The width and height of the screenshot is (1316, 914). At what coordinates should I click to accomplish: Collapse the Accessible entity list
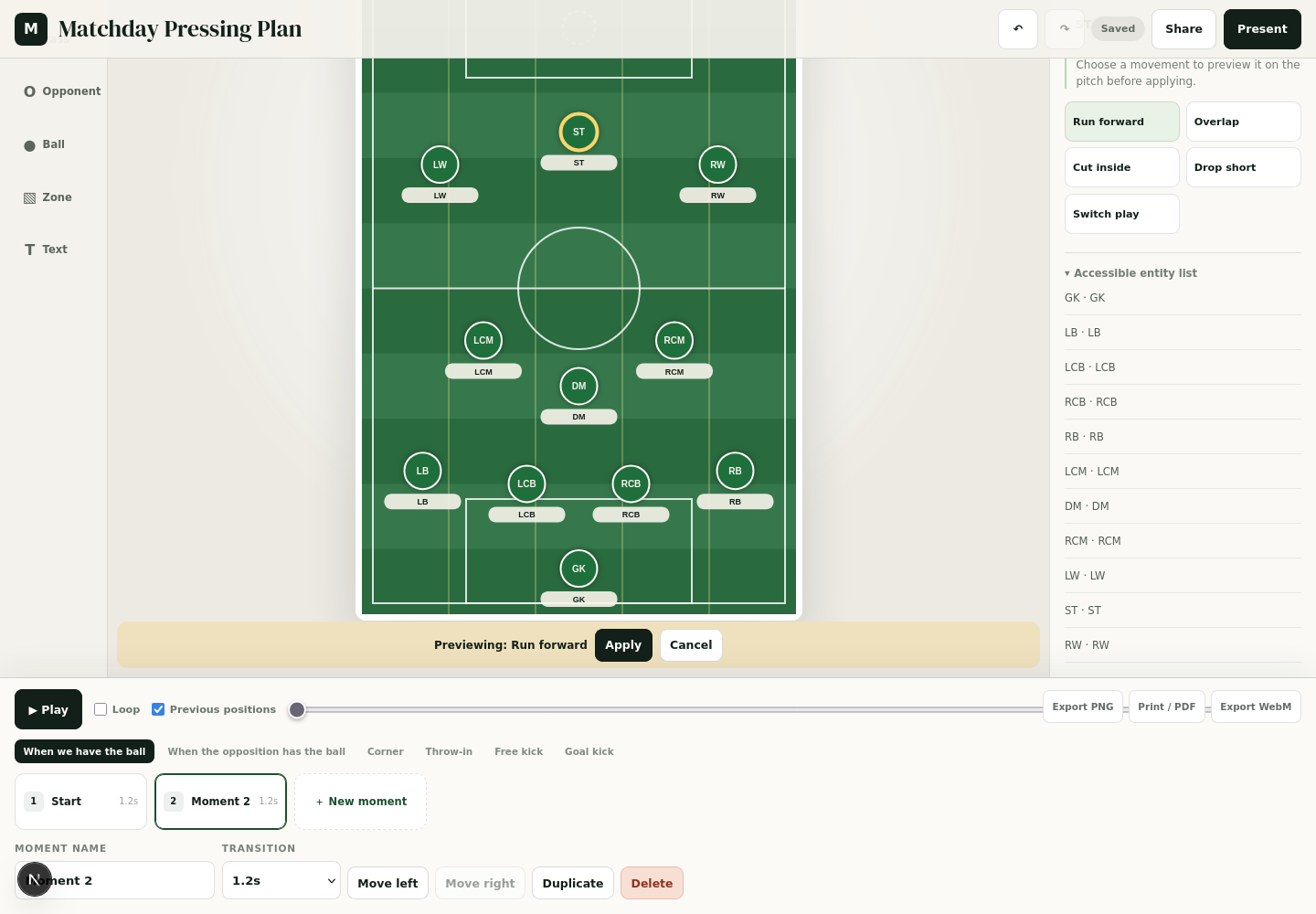click(1130, 273)
